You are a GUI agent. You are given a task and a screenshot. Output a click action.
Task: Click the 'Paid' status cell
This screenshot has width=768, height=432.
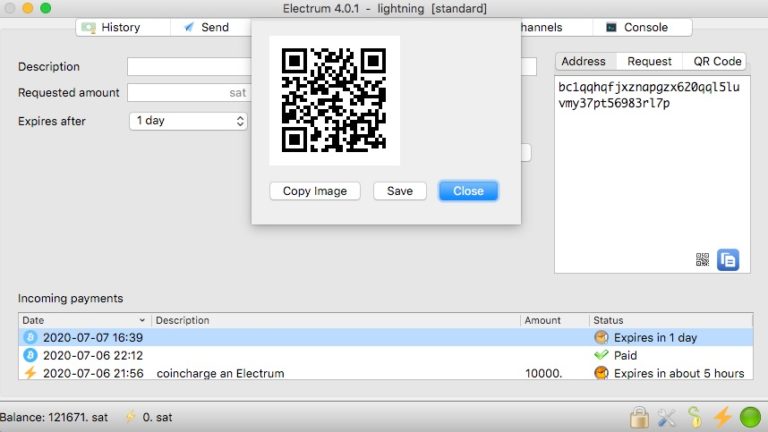625,355
